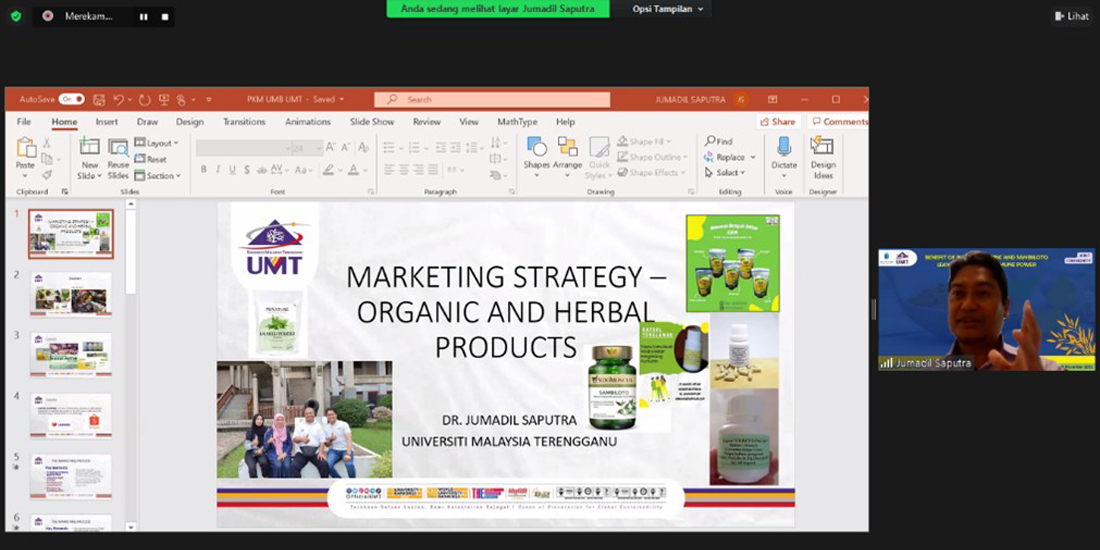Select slide 3 thumbnail

coord(71,355)
